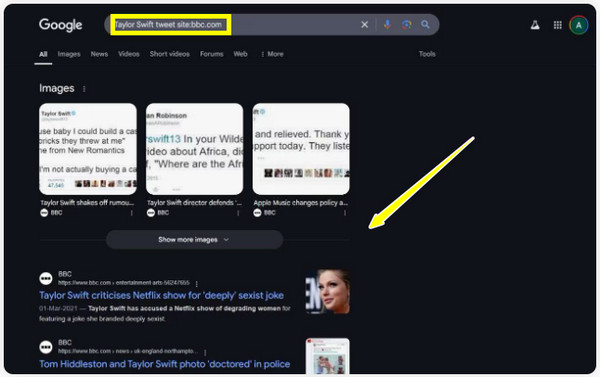Open more options for 'shakes off rumou' image
This screenshot has width=600, height=377.
132,213
